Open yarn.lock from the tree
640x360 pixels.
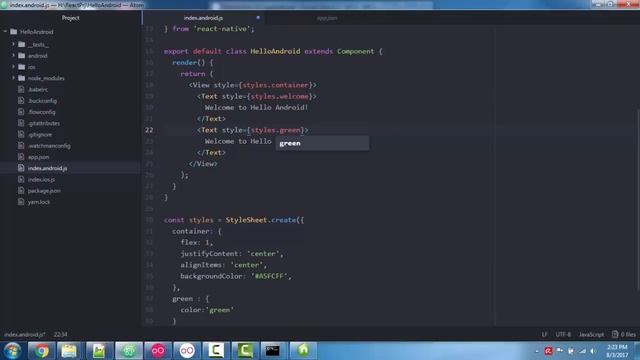[x=39, y=202]
